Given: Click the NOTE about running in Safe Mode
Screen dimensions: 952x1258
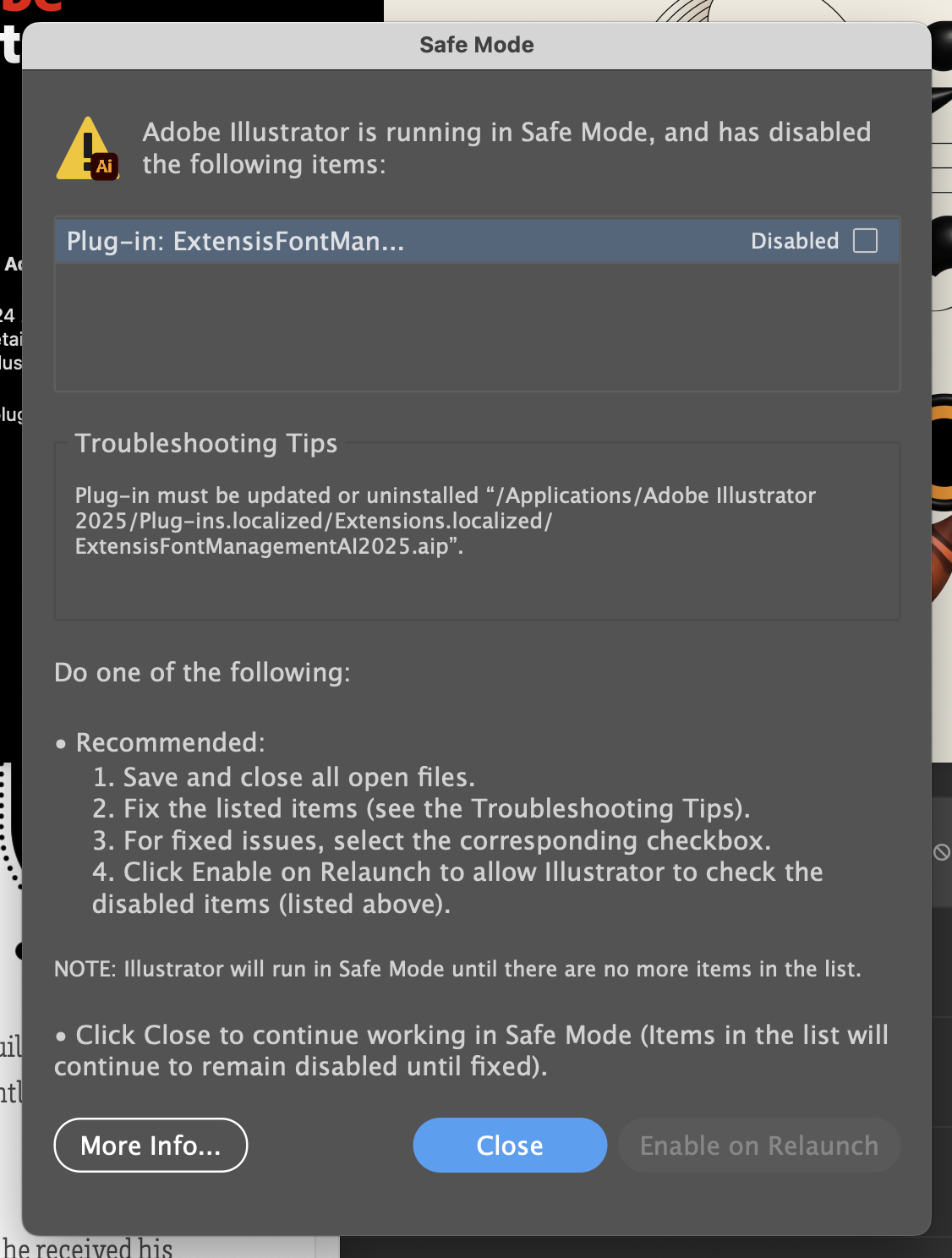Looking at the screenshot, I should (x=457, y=969).
